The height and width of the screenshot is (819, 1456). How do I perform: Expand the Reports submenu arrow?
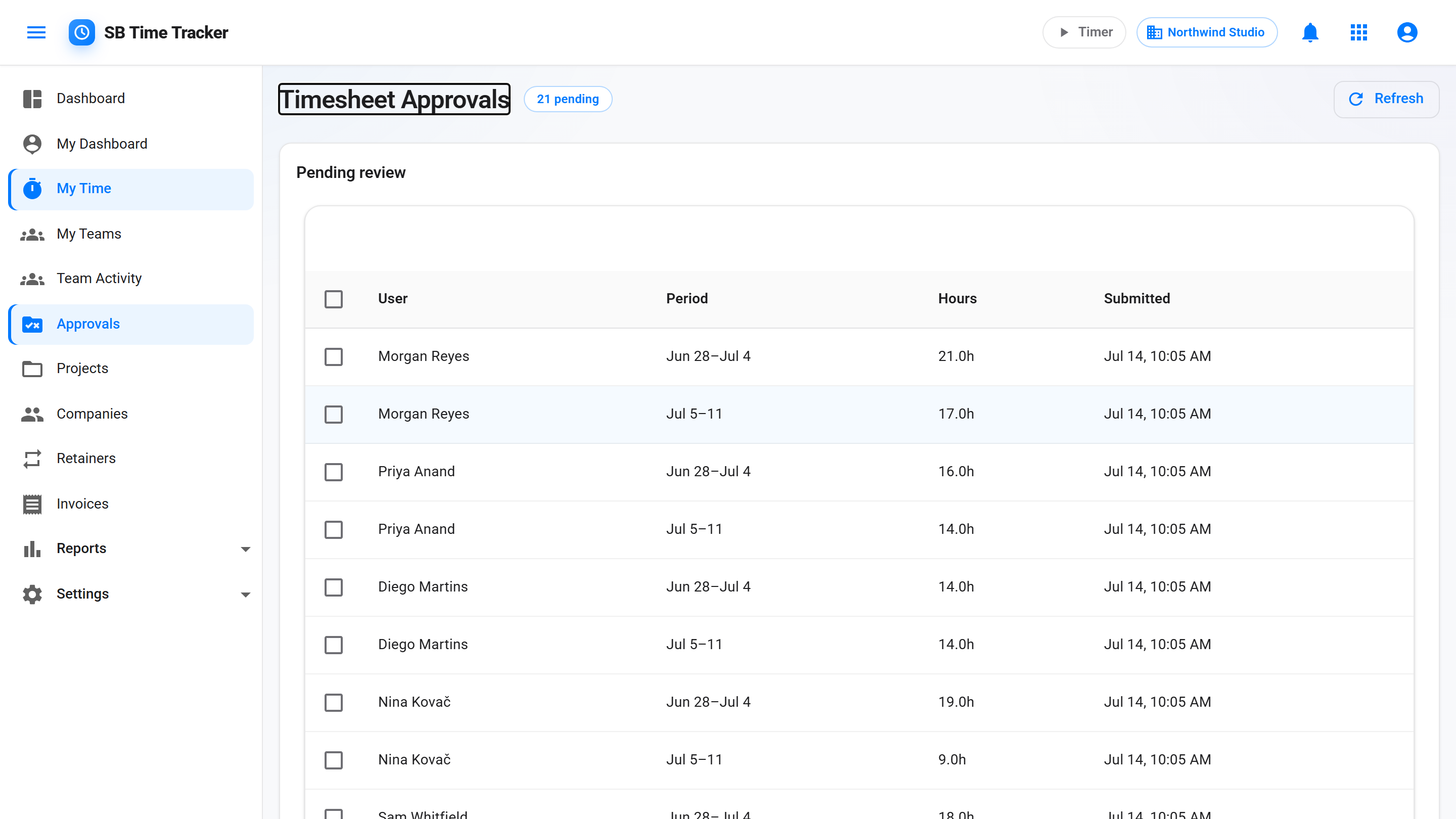(245, 549)
